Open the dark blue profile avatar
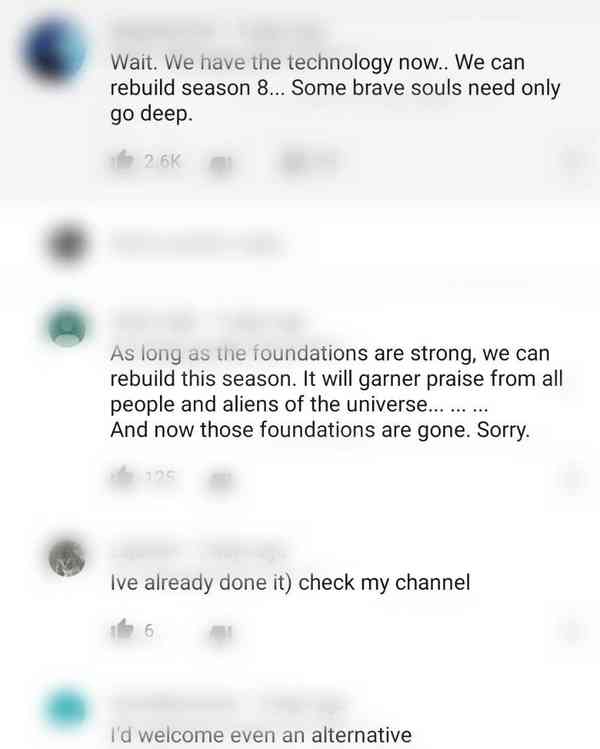The height and width of the screenshot is (749, 600). pyautogui.click(x=54, y=50)
